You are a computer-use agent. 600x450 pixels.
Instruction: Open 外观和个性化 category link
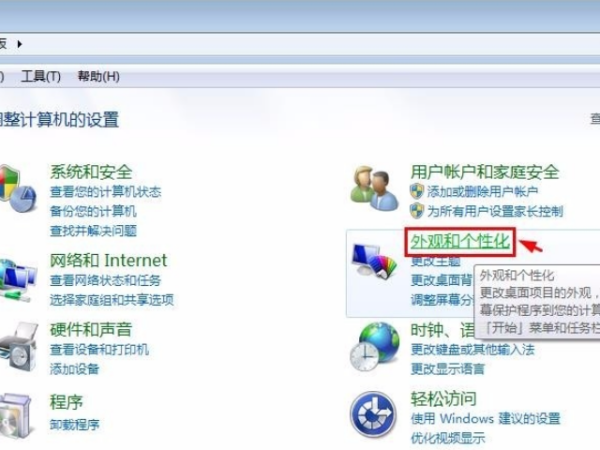point(460,241)
